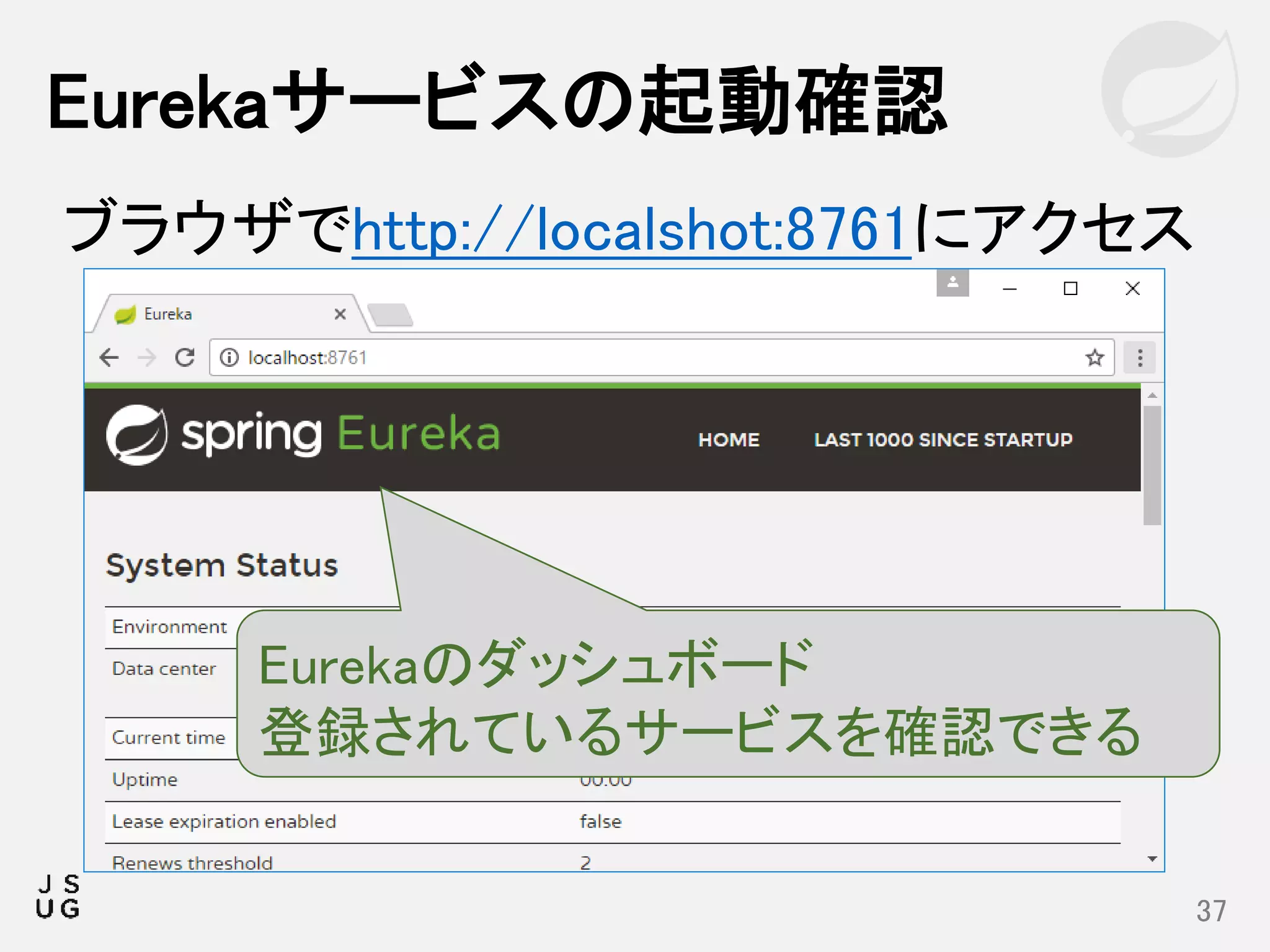Select the false value cell

[x=600, y=822]
